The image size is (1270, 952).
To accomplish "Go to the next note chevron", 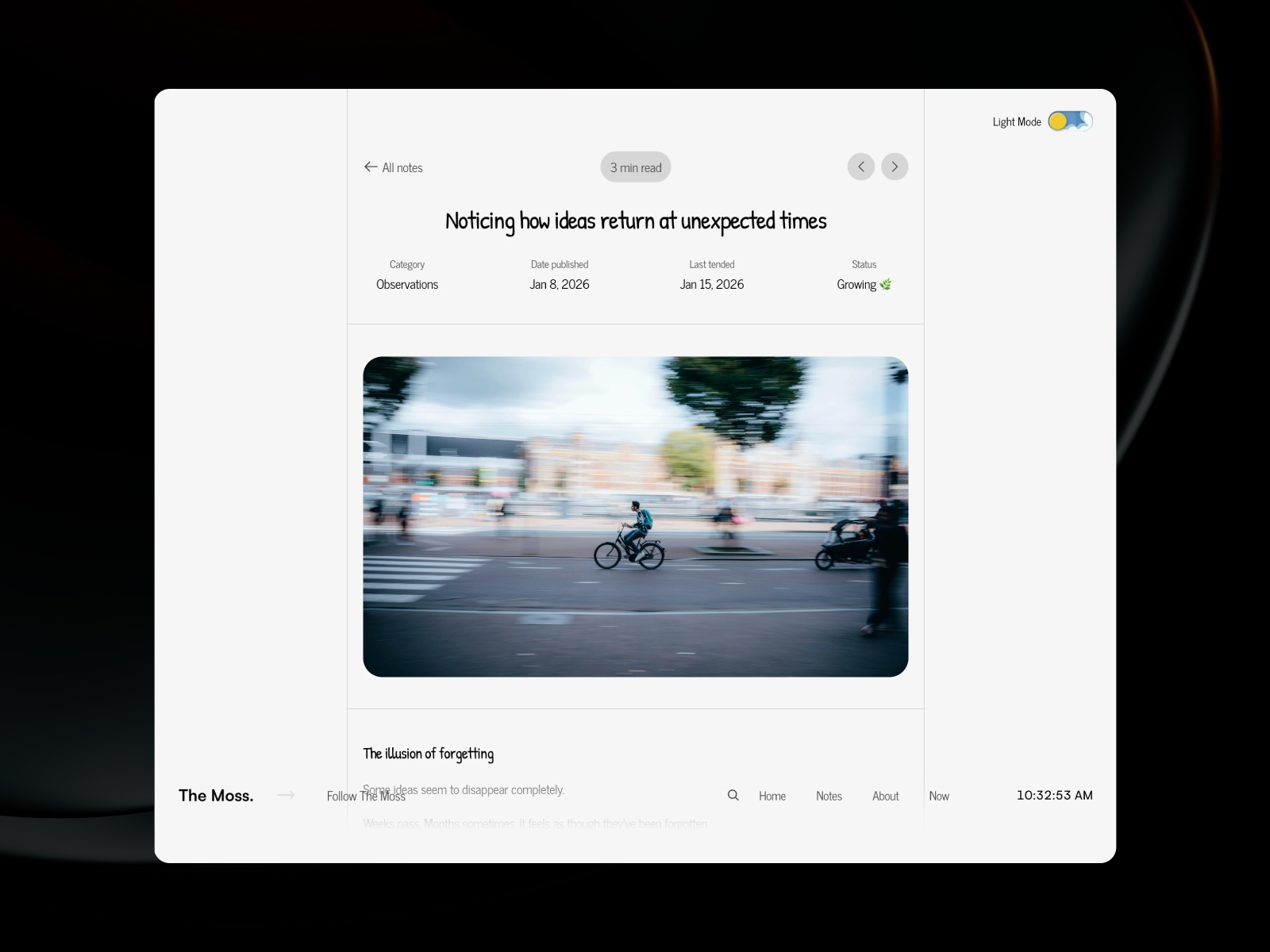I will click(x=895, y=167).
